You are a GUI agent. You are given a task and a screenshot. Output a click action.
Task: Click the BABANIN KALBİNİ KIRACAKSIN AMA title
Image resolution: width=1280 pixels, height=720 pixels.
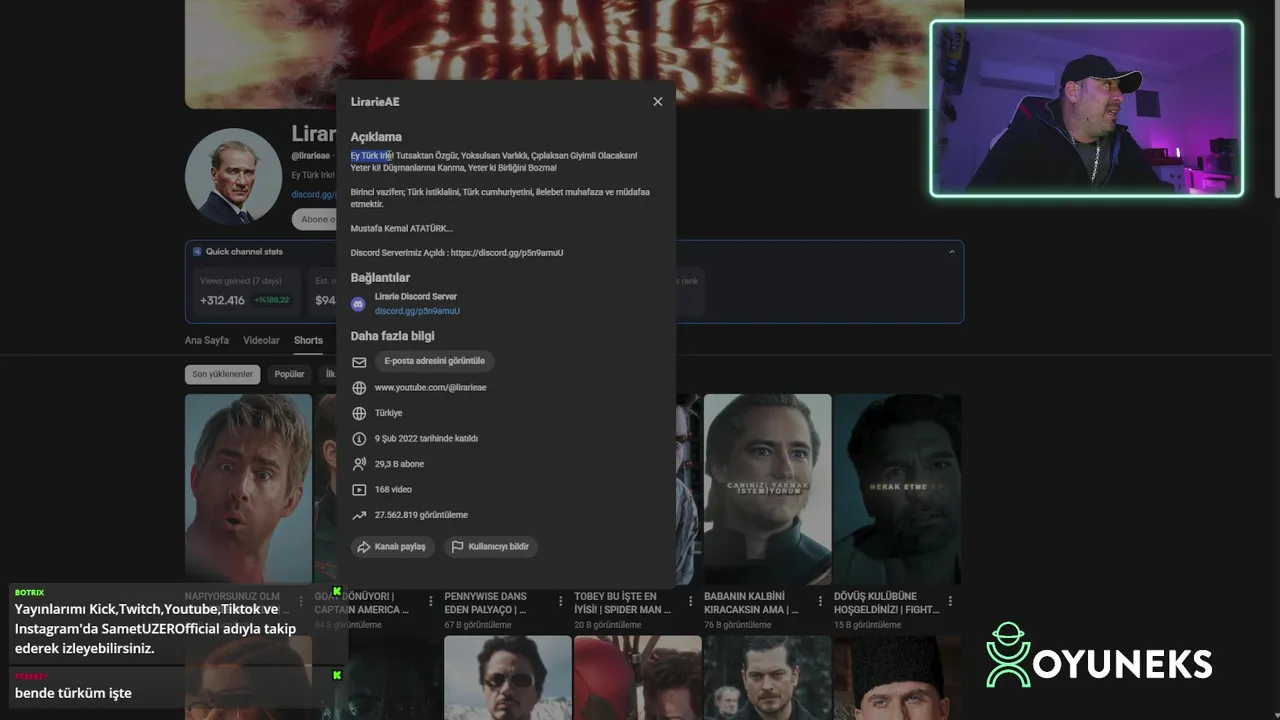click(751, 603)
